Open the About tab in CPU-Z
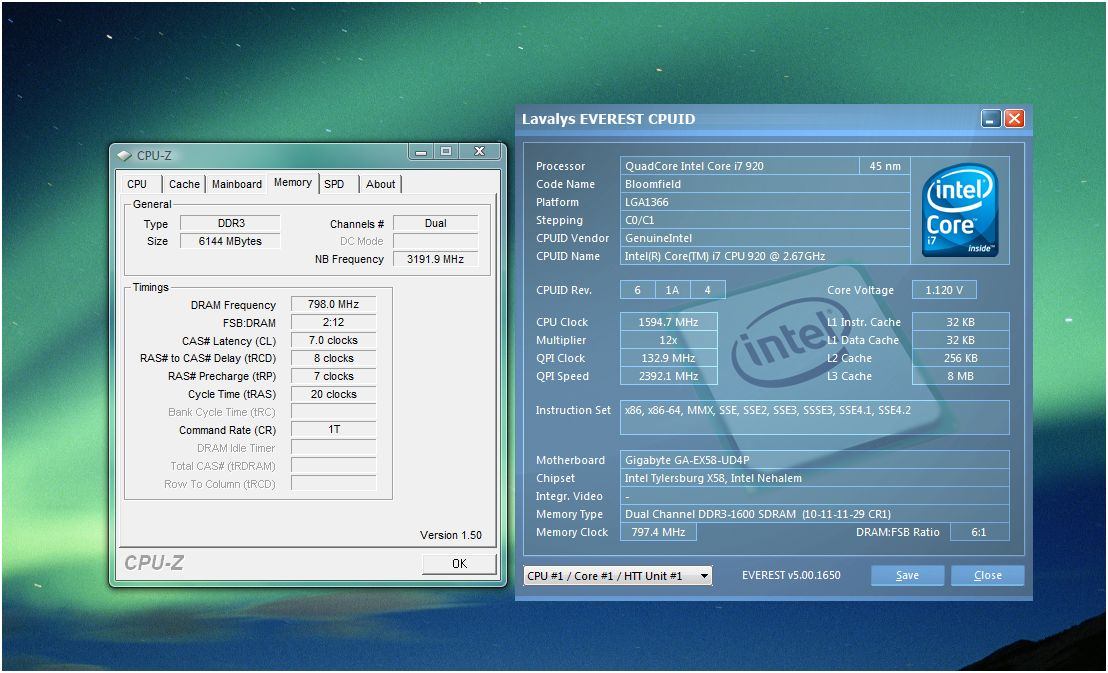The height and width of the screenshot is (673, 1108). (x=380, y=184)
